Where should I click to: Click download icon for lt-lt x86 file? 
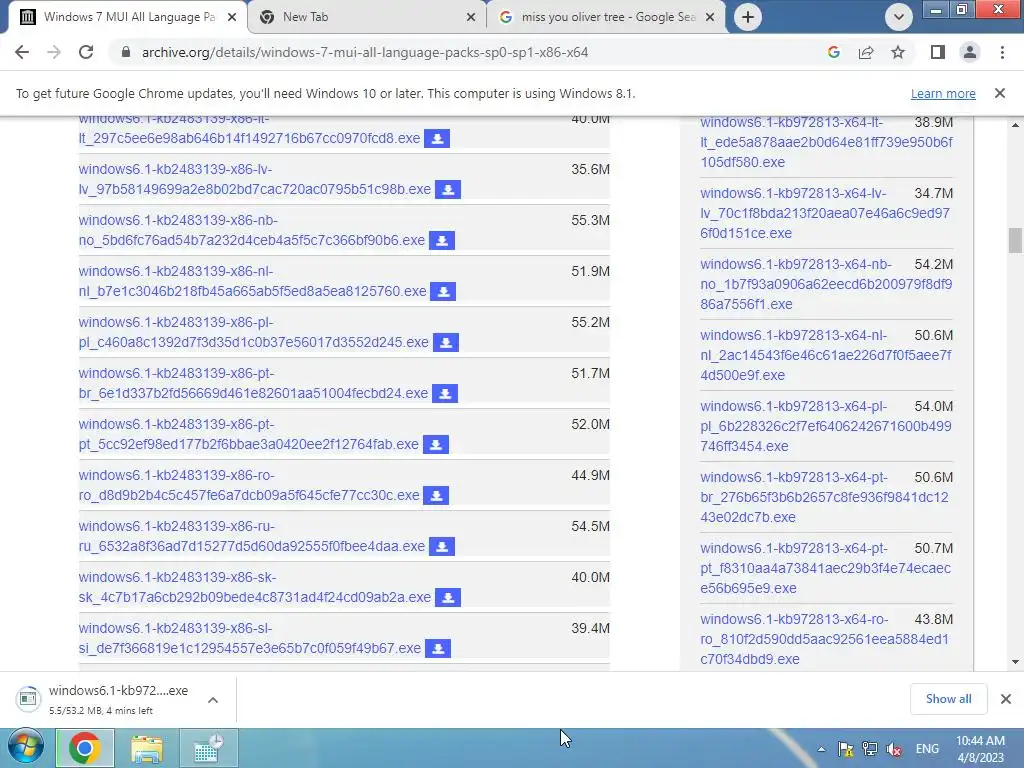437,138
